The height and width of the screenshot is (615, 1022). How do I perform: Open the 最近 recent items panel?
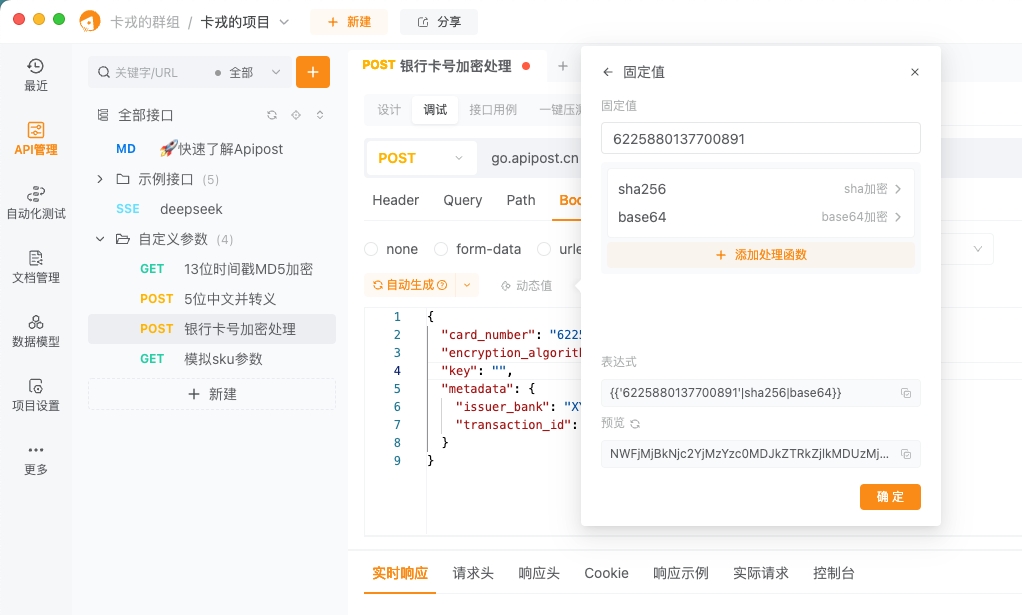click(35, 75)
